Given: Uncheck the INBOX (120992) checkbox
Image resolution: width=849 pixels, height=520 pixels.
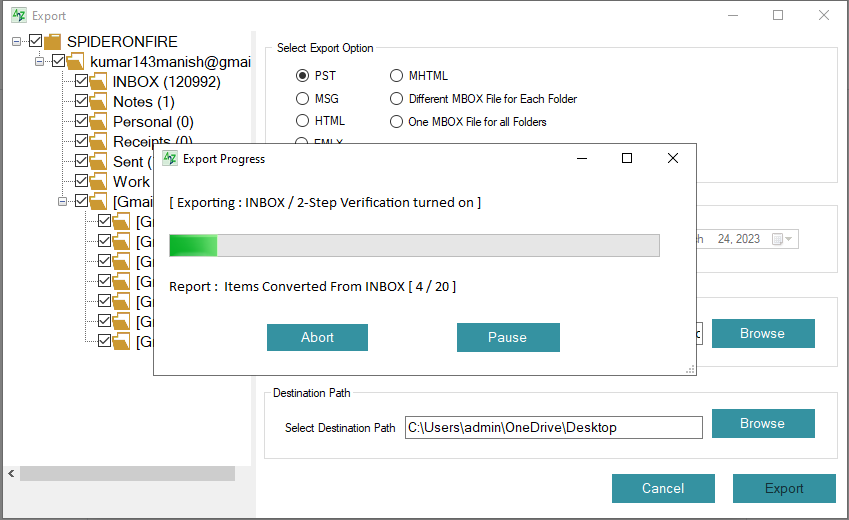Looking at the screenshot, I should (81, 82).
